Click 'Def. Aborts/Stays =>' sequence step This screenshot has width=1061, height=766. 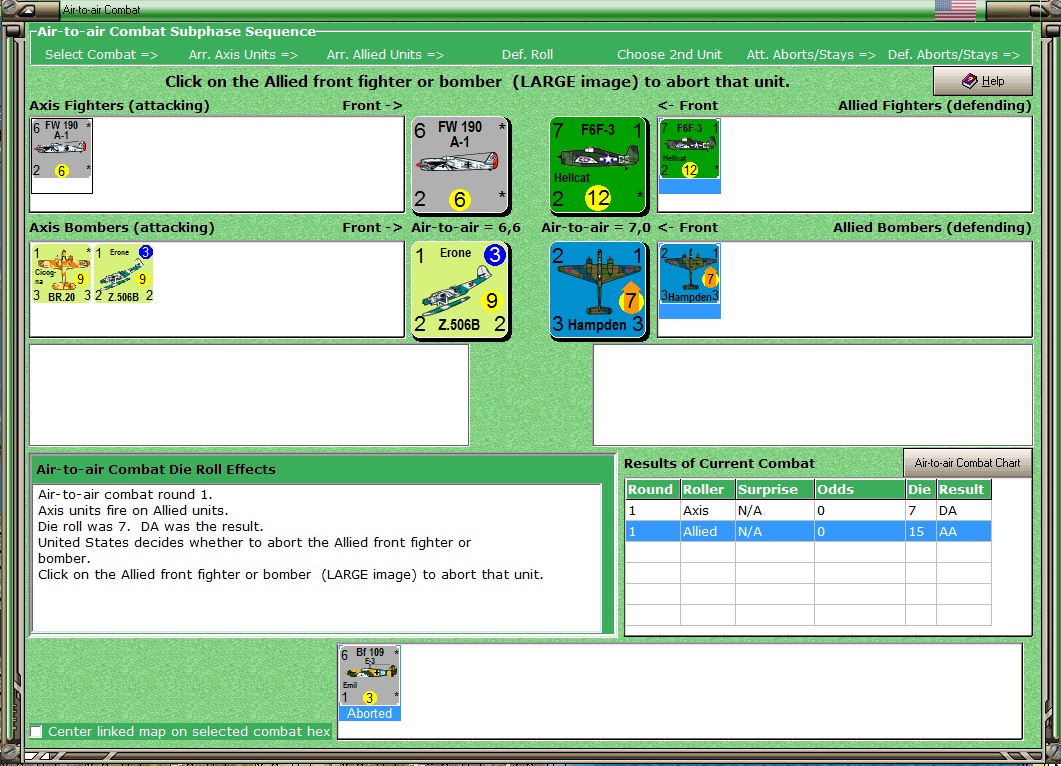(x=953, y=55)
